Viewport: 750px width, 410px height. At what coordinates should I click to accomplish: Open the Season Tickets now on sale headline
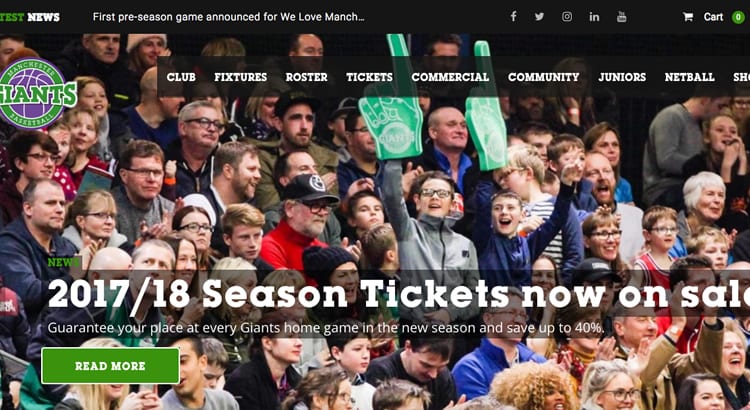click(399, 294)
